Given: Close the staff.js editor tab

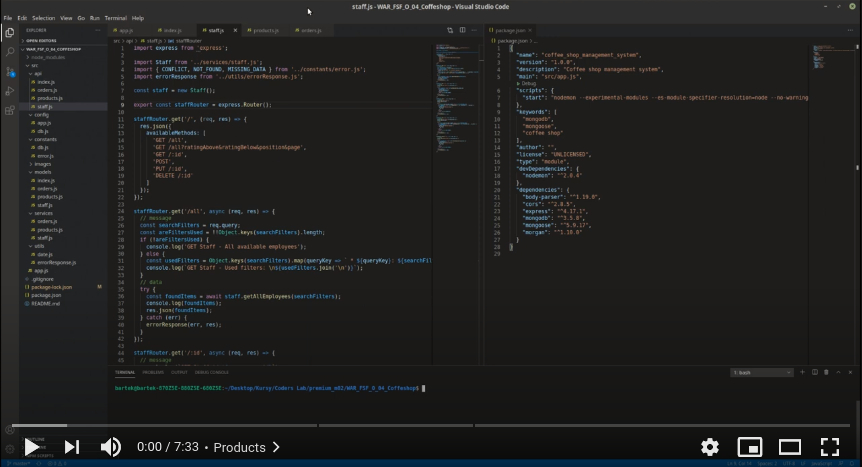Looking at the screenshot, I should point(235,30).
